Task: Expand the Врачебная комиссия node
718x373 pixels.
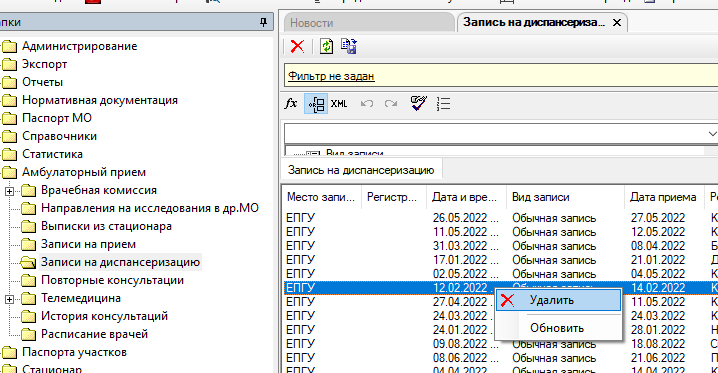Action: [x=9, y=191]
